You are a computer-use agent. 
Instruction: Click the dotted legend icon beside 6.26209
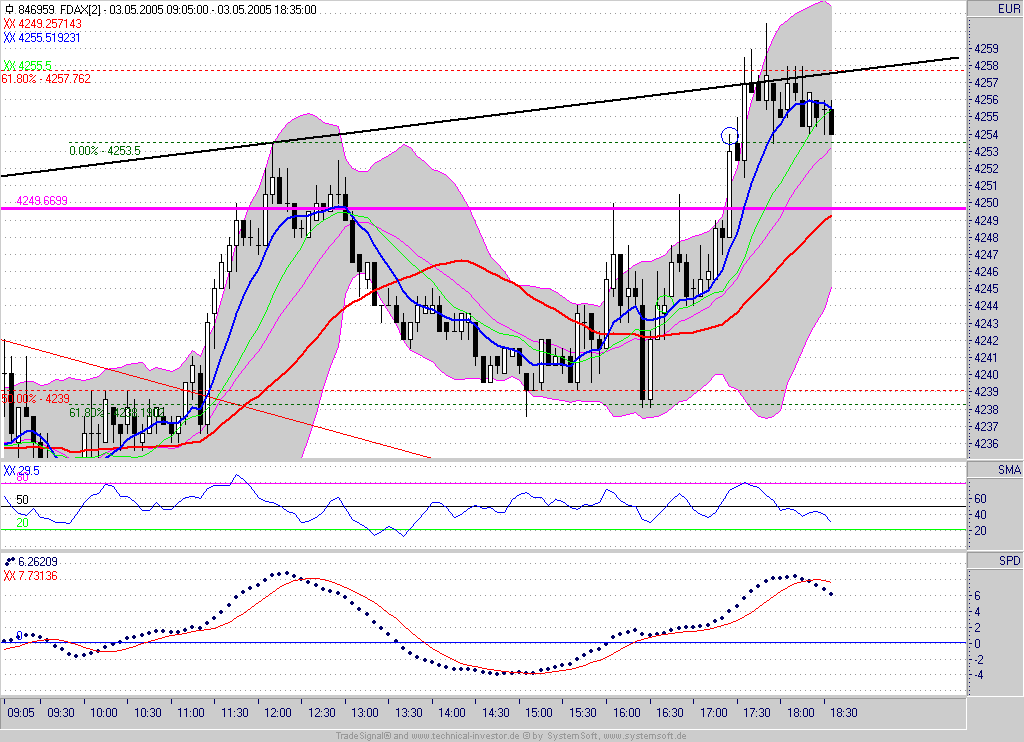pos(10,561)
